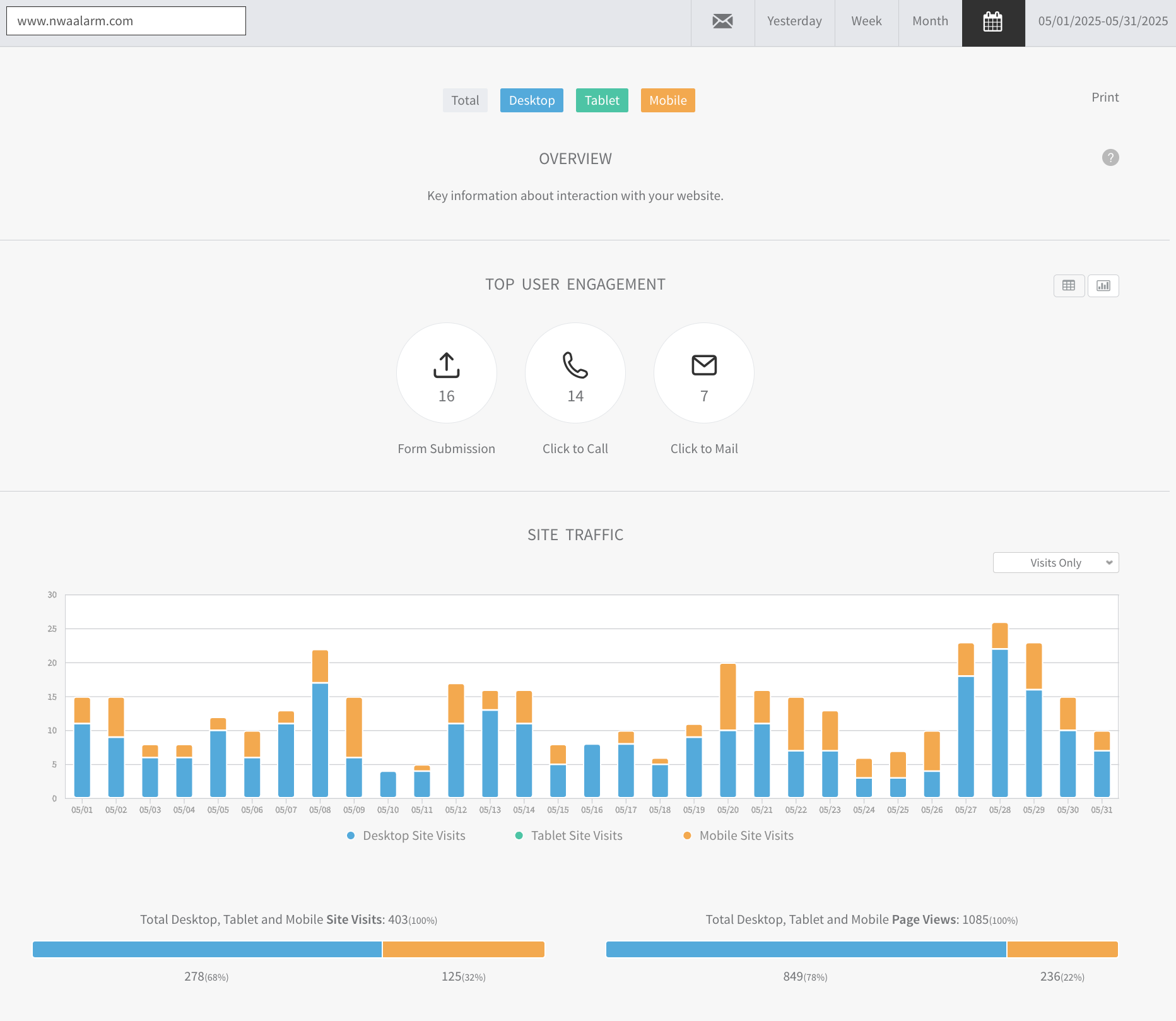Open the Visits Only dropdown
Screen dimensions: 1176x1021
click(1055, 563)
